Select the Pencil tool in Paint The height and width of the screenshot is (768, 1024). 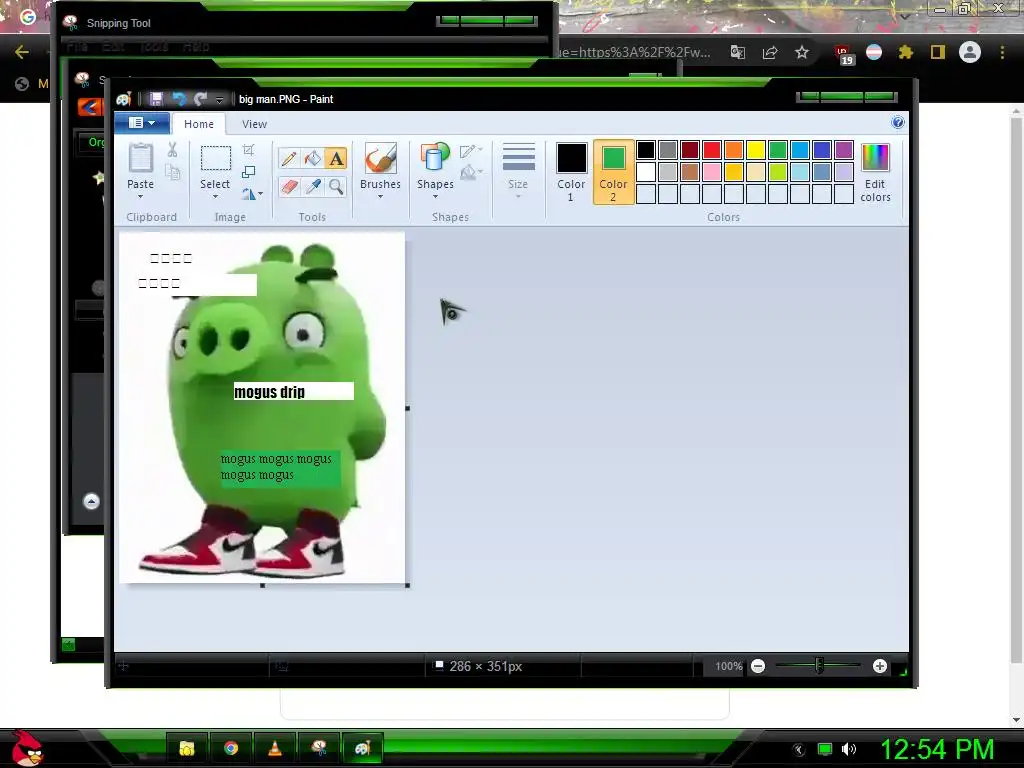tap(289, 158)
